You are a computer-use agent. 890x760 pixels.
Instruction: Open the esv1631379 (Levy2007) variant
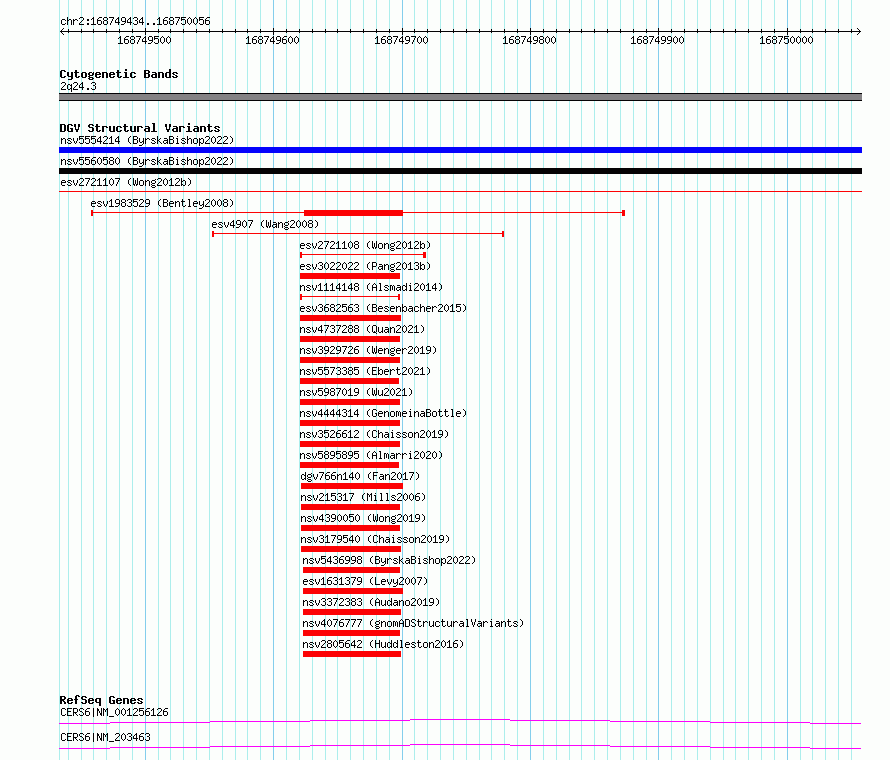click(365, 581)
